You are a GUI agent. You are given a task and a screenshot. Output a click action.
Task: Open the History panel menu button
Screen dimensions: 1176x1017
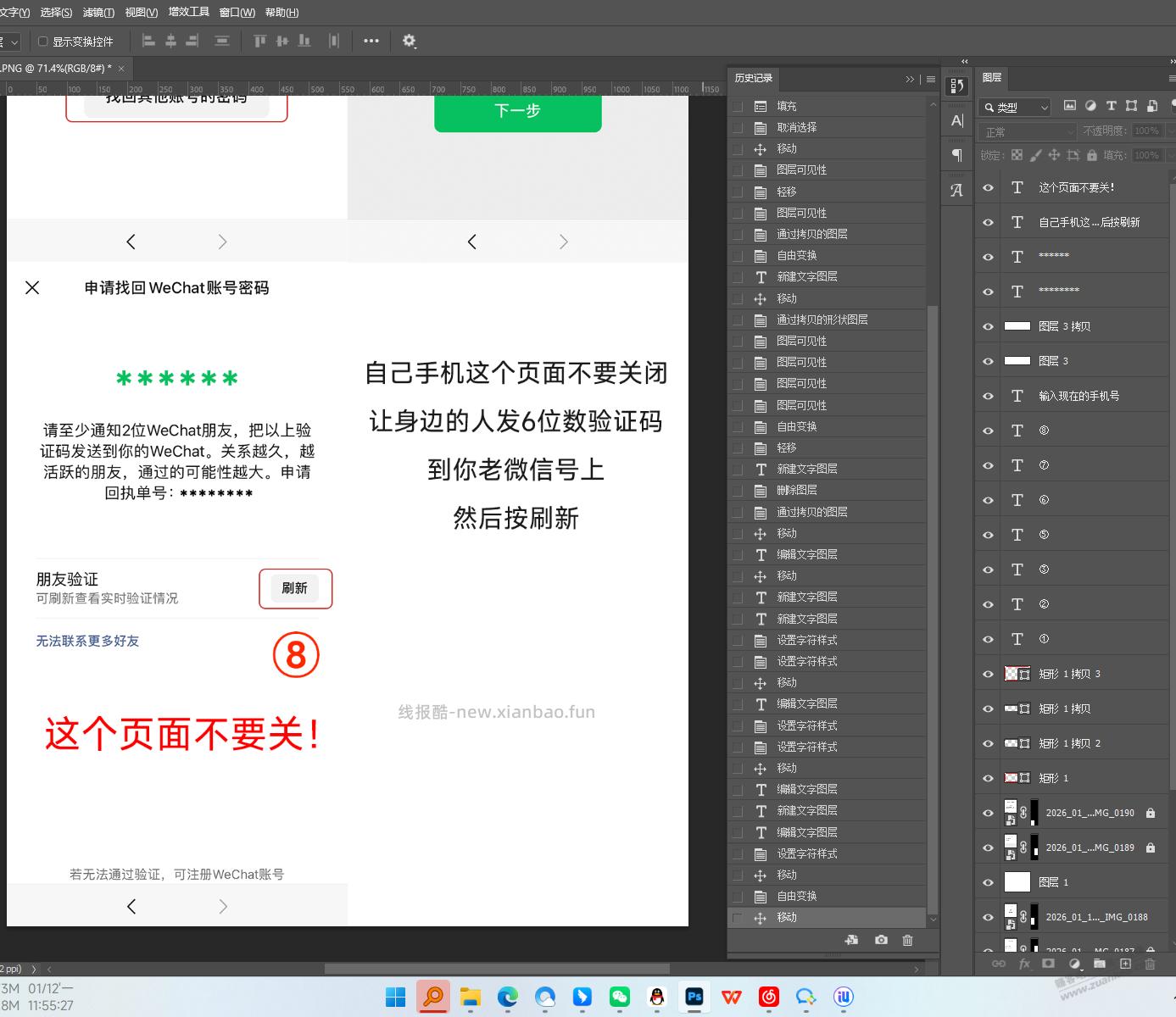click(931, 78)
